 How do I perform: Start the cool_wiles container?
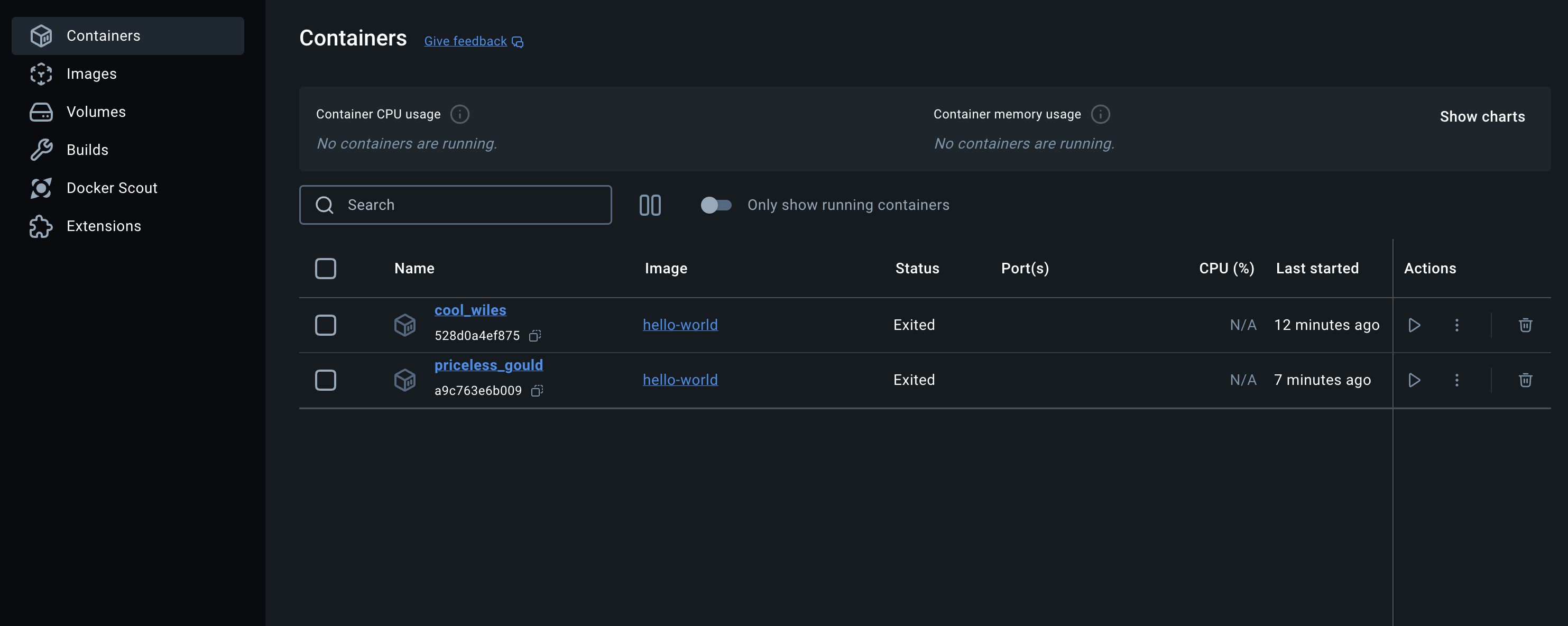[x=1414, y=325]
